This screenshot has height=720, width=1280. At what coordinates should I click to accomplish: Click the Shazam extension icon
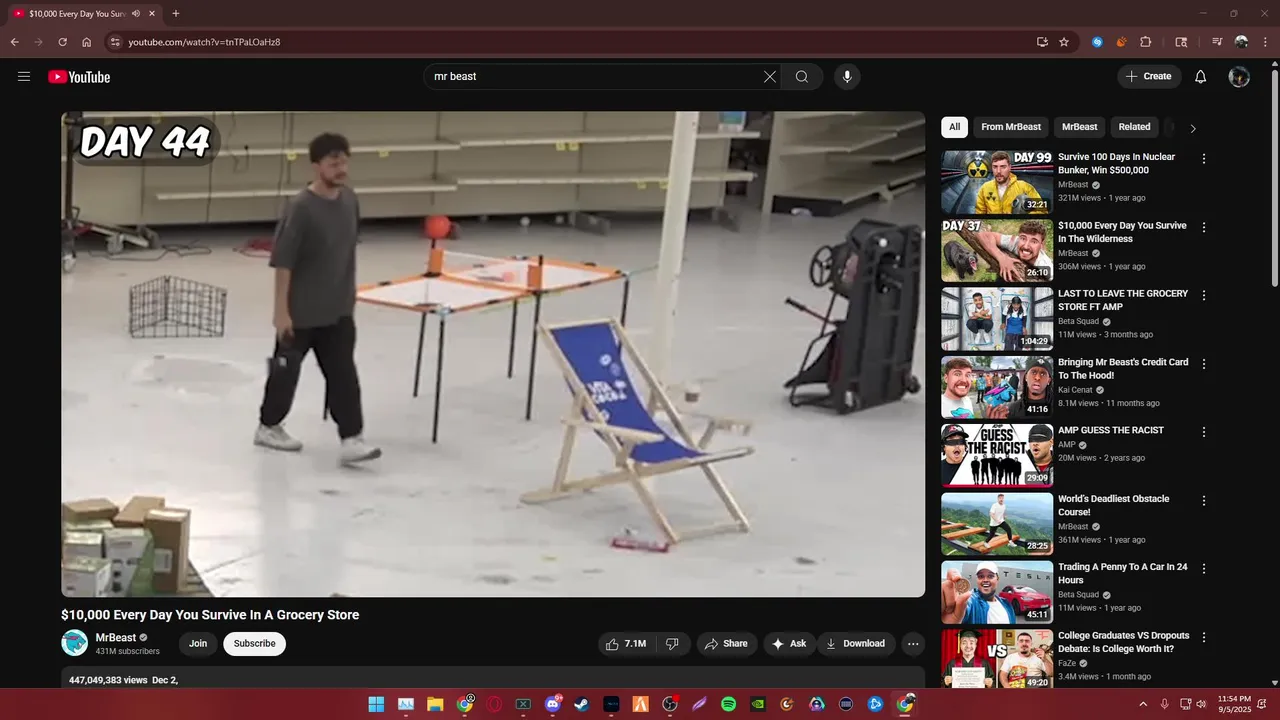pos(1097,42)
